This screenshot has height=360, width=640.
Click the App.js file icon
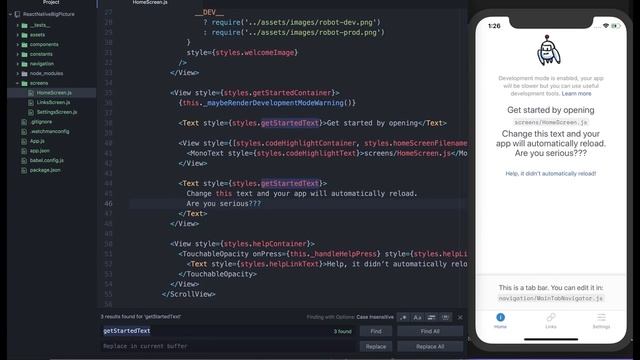(x=24, y=141)
